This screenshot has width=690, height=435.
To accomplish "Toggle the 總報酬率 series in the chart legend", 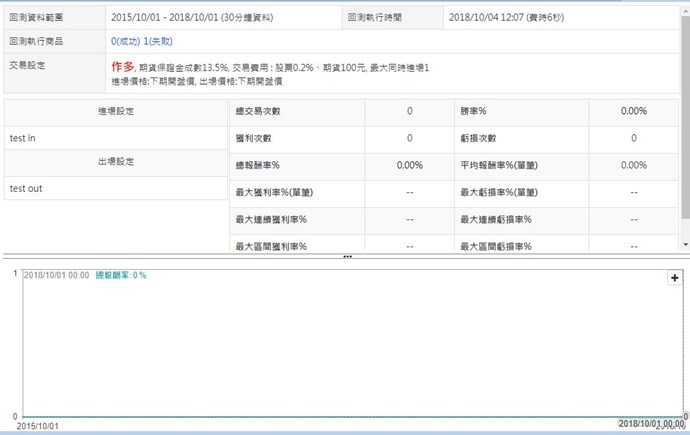I will (x=120, y=275).
